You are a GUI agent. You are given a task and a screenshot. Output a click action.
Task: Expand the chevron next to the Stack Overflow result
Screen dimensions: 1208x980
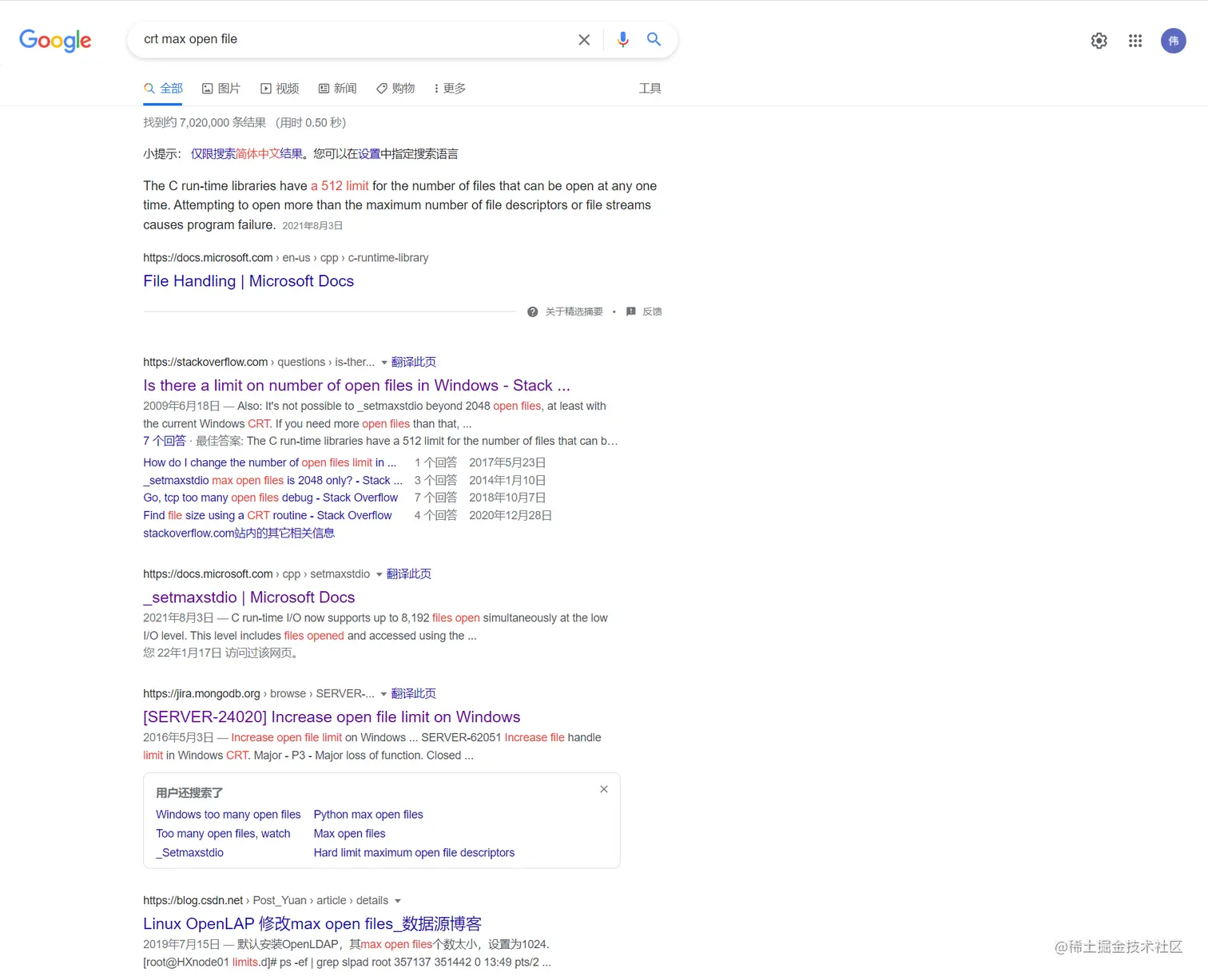point(384,362)
